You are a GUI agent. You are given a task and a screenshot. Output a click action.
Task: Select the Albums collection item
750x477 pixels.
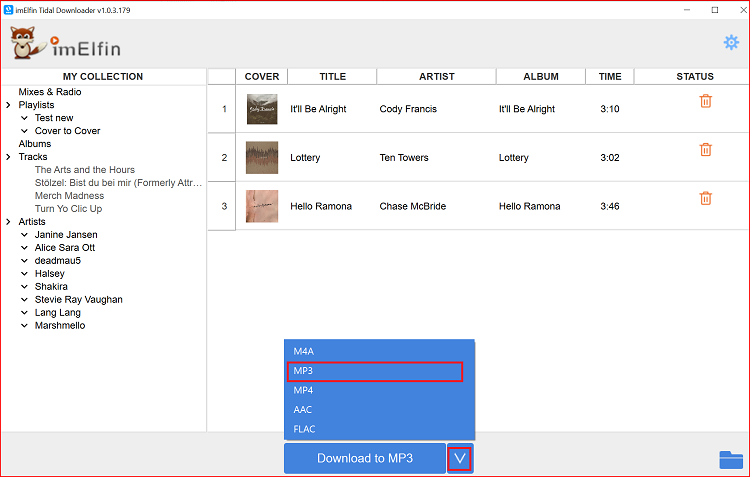pos(34,144)
